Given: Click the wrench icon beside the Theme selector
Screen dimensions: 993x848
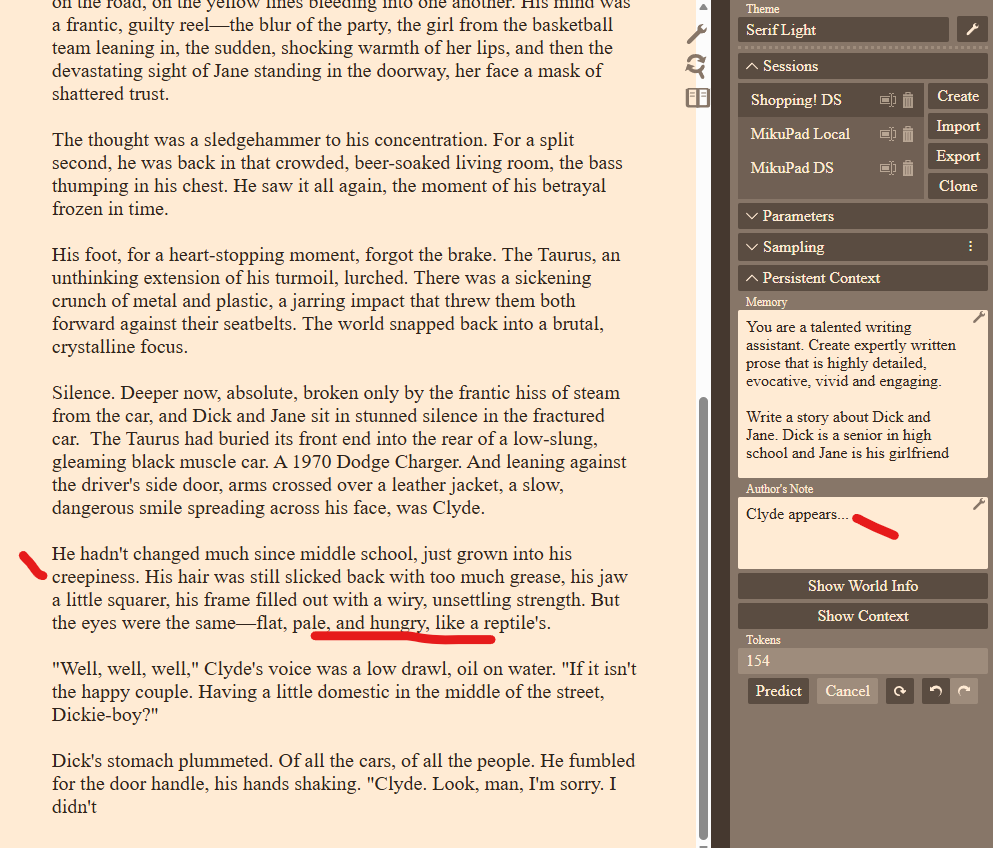Looking at the screenshot, I should [x=971, y=30].
